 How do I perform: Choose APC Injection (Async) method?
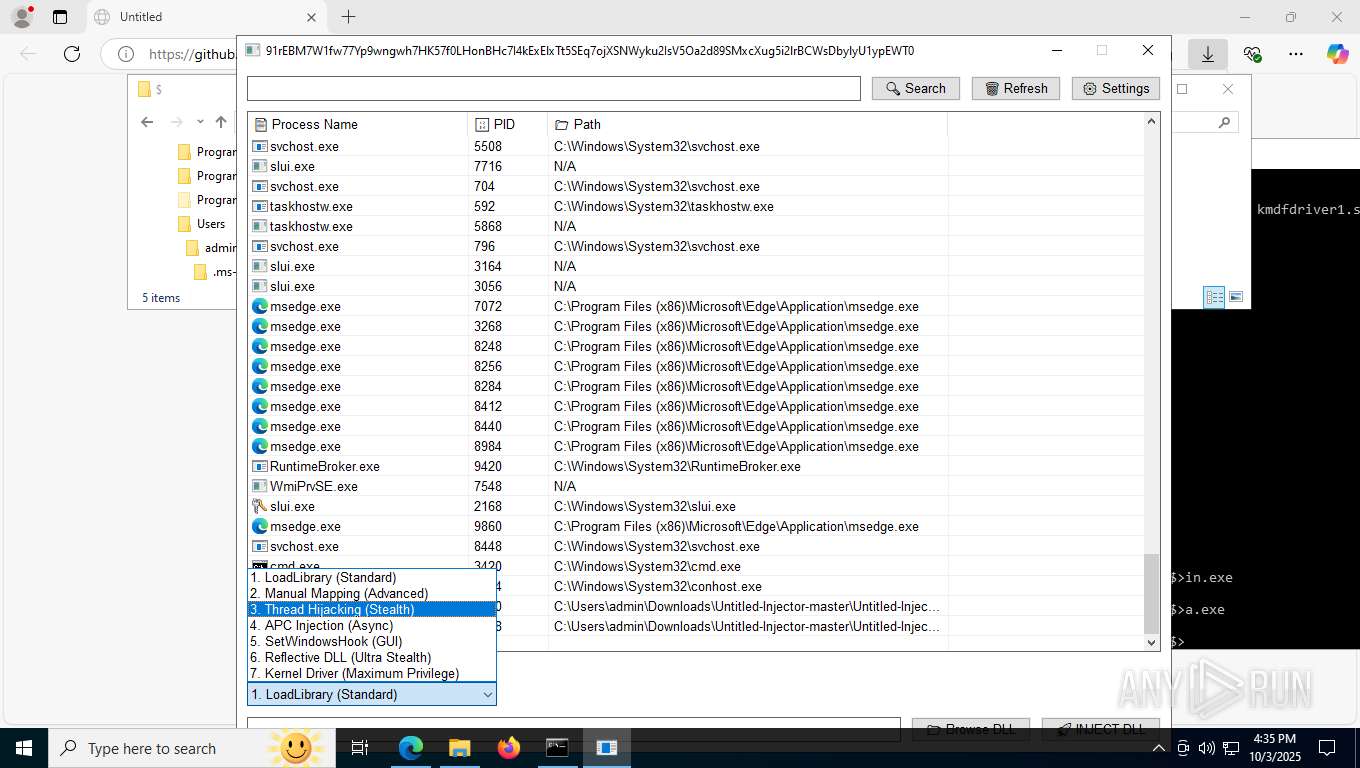point(371,625)
